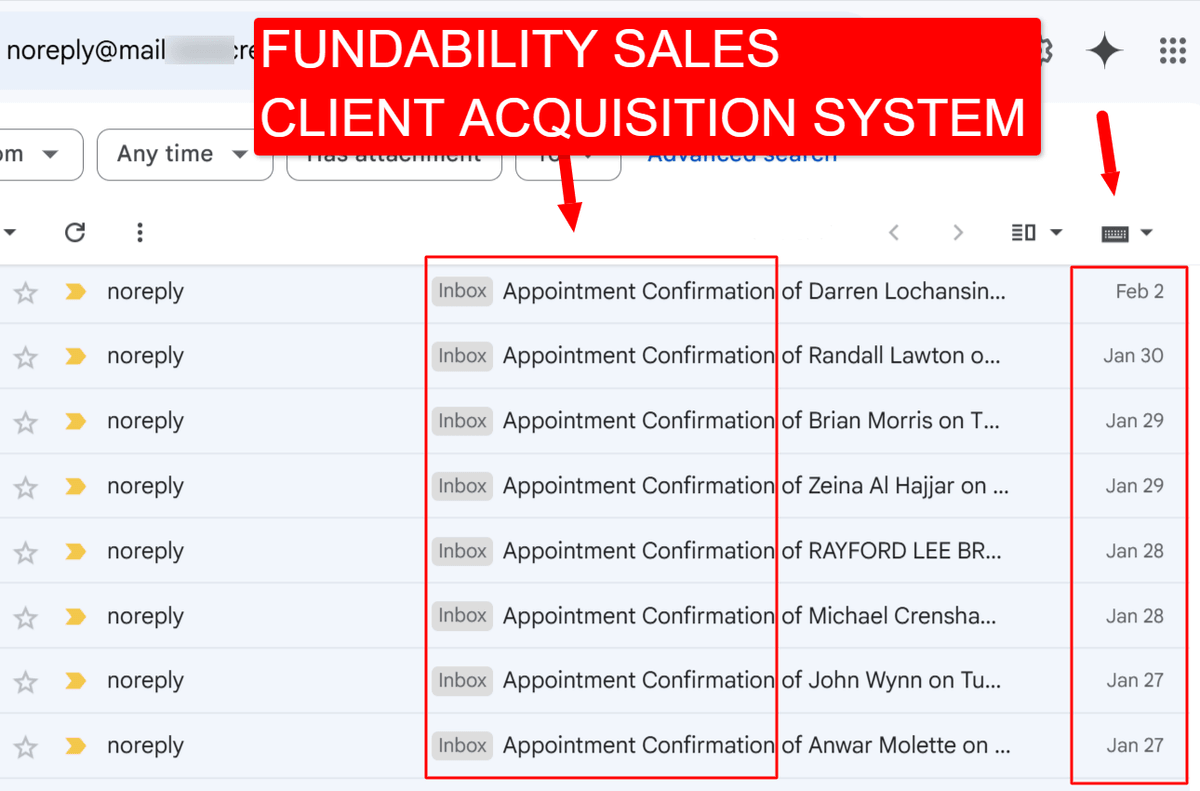Star the Darren Lochansin appointment email
Image resolution: width=1200 pixels, height=791 pixels.
(x=26, y=293)
